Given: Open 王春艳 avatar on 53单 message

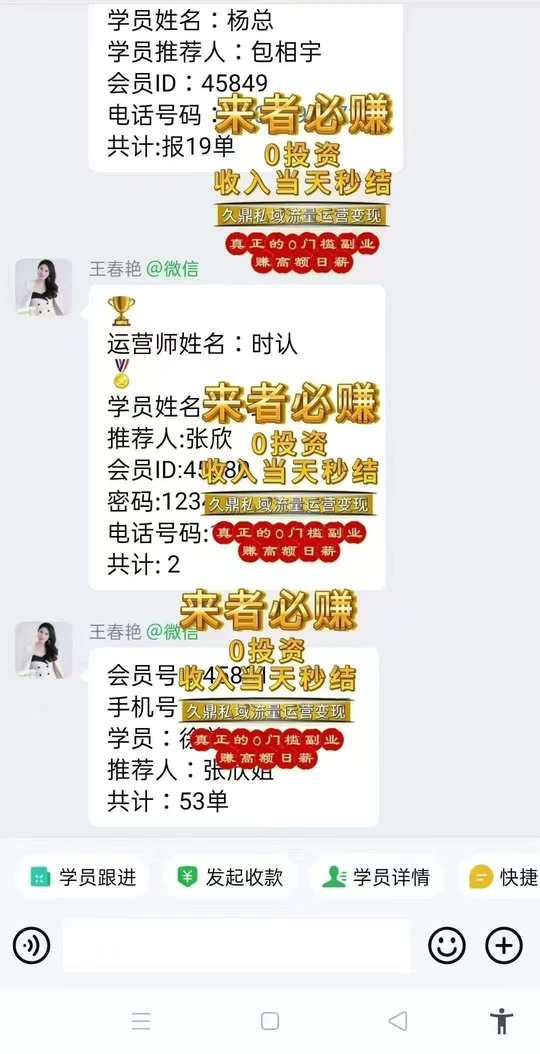Looking at the screenshot, I should (43, 649).
